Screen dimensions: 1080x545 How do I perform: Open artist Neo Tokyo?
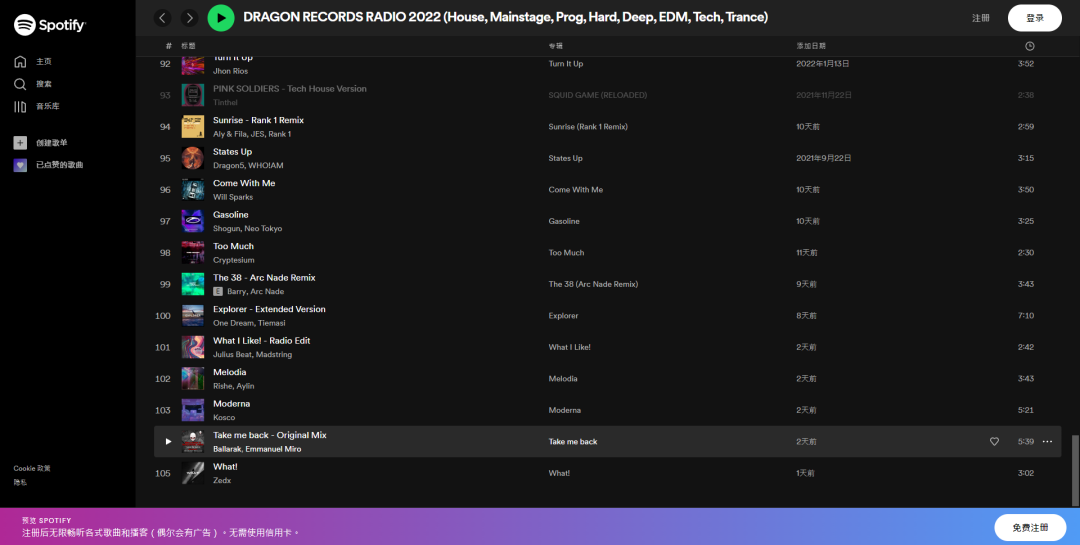pos(263,229)
